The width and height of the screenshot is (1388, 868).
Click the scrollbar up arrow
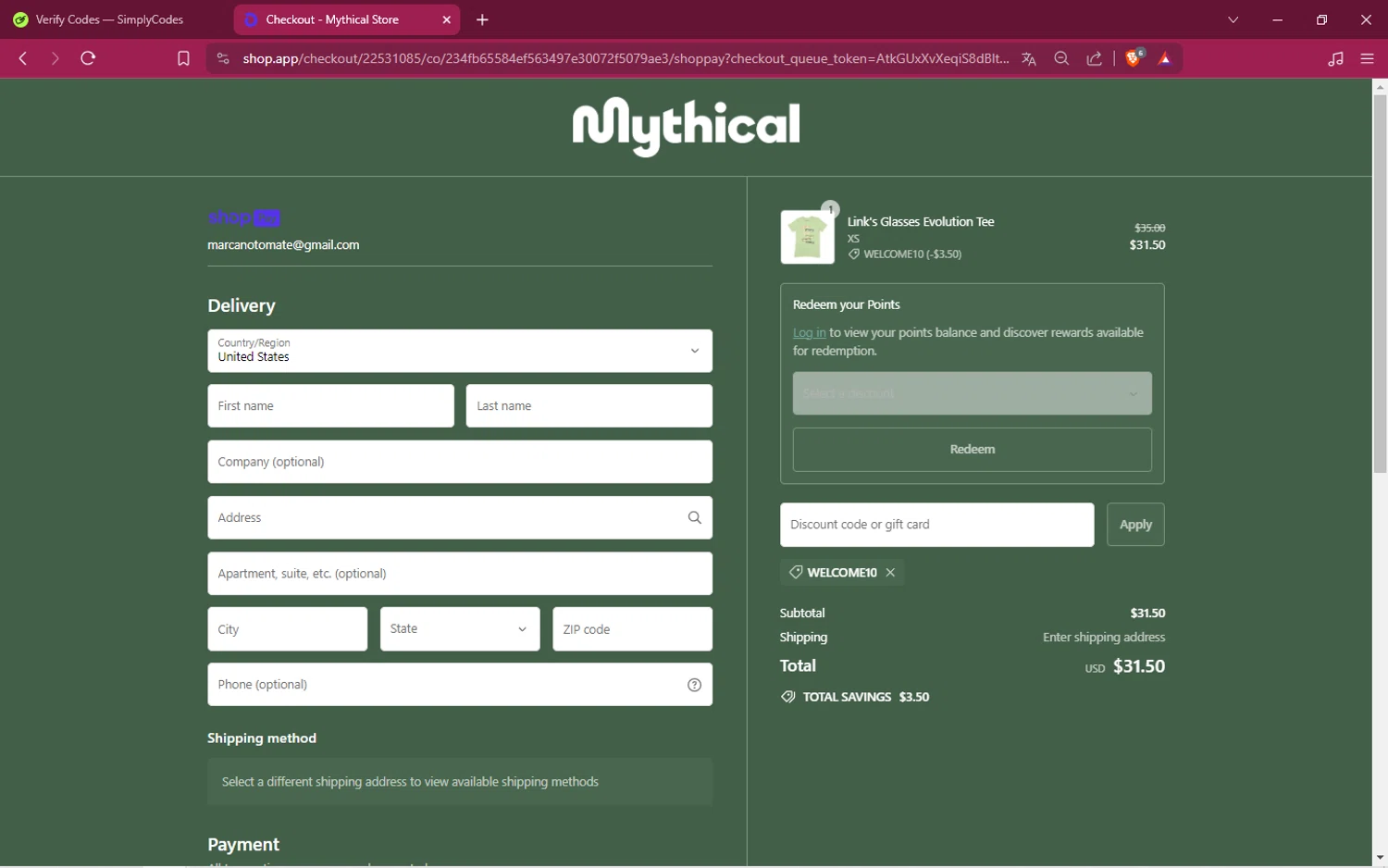tap(1380, 87)
